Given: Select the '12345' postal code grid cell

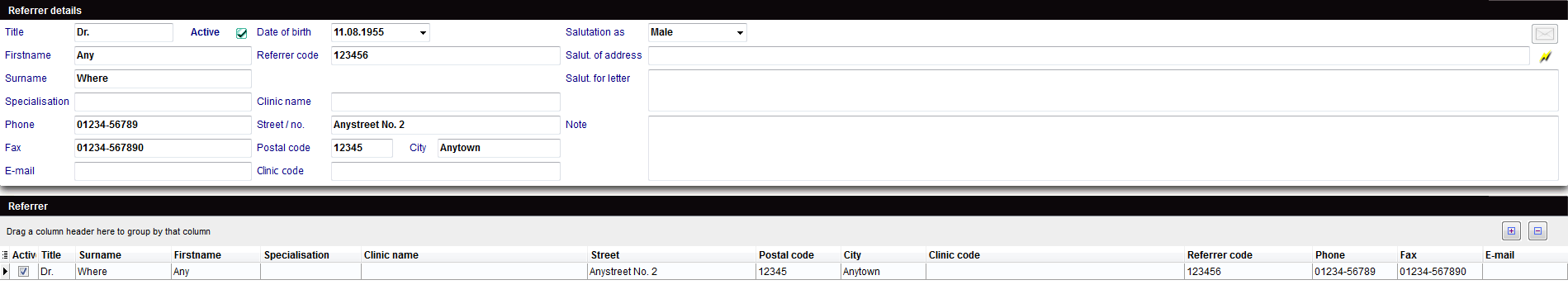Looking at the screenshot, I should click(798, 272).
